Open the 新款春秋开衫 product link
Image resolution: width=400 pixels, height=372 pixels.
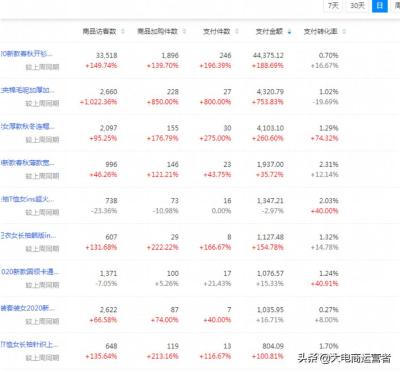[x=26, y=54]
